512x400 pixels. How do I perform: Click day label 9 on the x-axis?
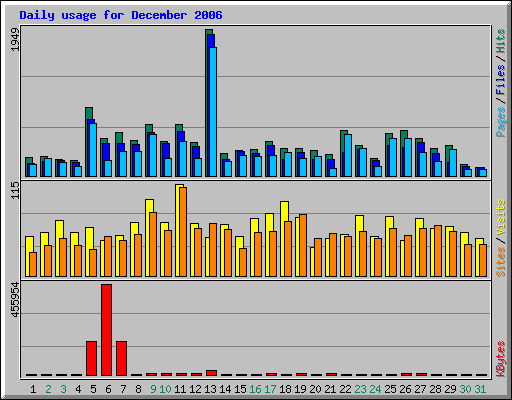153,389
